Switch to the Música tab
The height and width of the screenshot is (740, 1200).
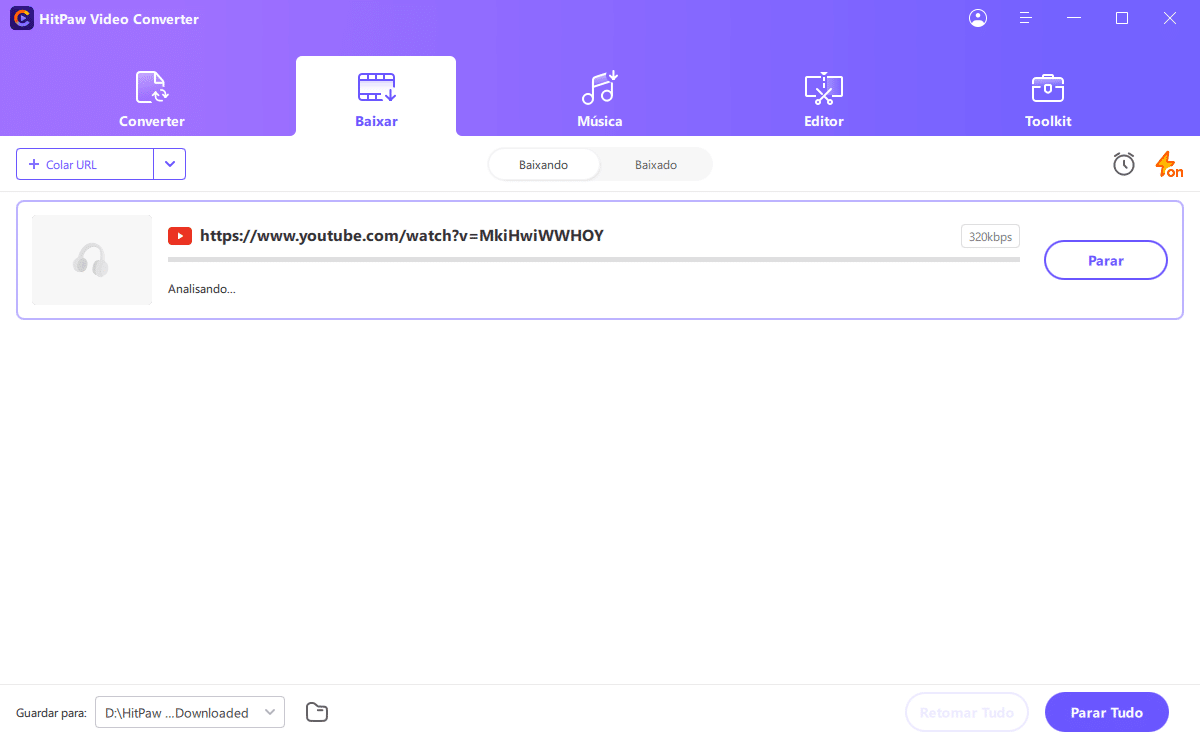(x=600, y=97)
